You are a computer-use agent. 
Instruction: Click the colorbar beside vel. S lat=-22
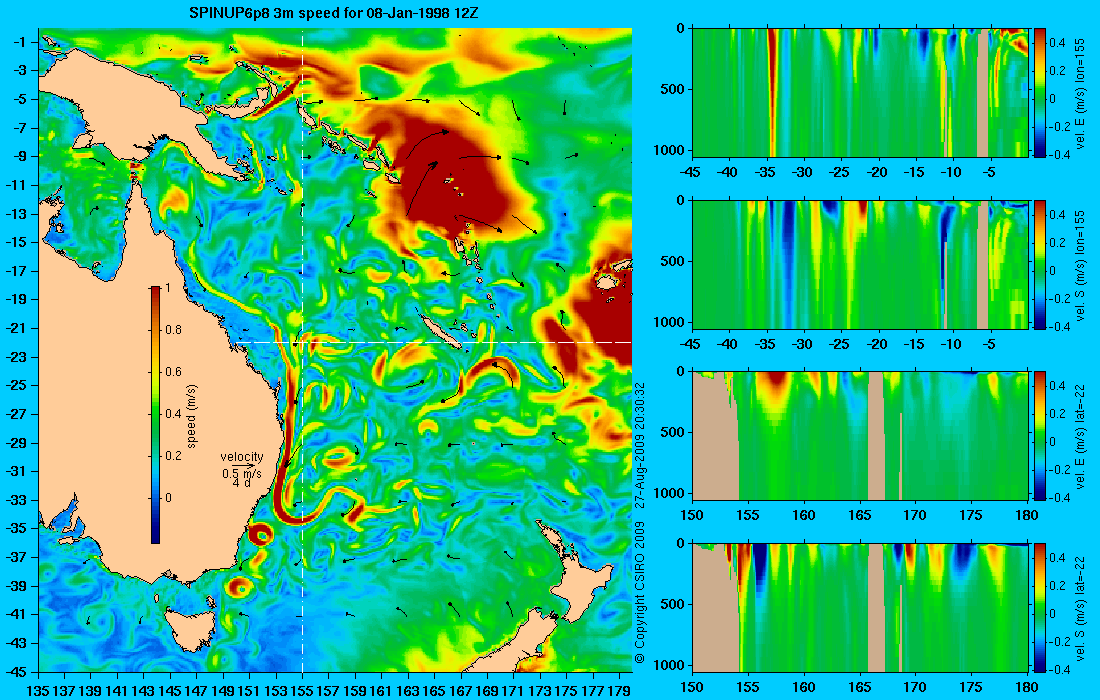(x=1040, y=607)
